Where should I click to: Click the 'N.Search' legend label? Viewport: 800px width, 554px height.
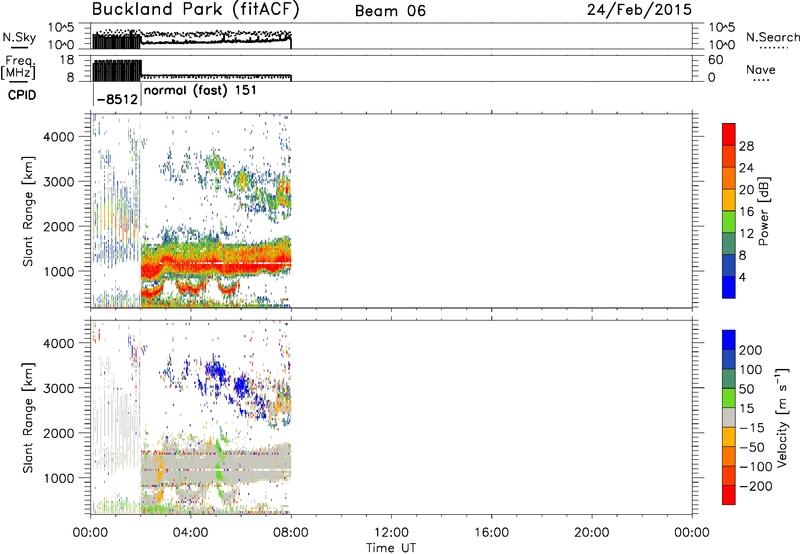tap(772, 37)
